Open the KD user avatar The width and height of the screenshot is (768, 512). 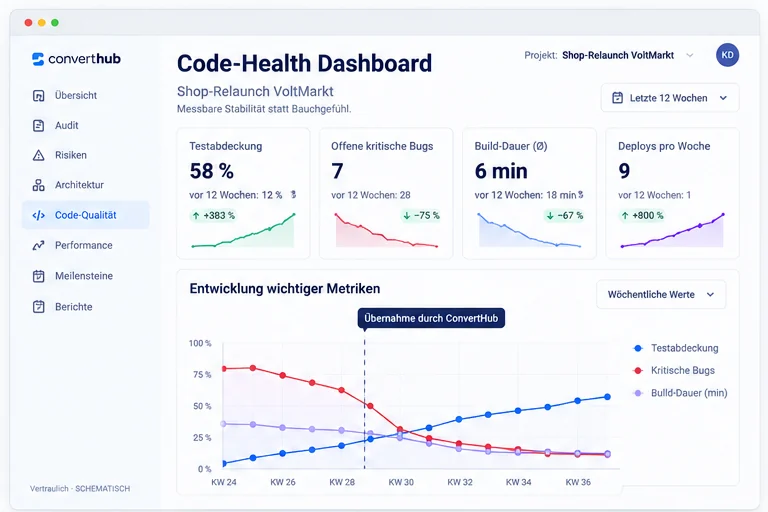727,55
